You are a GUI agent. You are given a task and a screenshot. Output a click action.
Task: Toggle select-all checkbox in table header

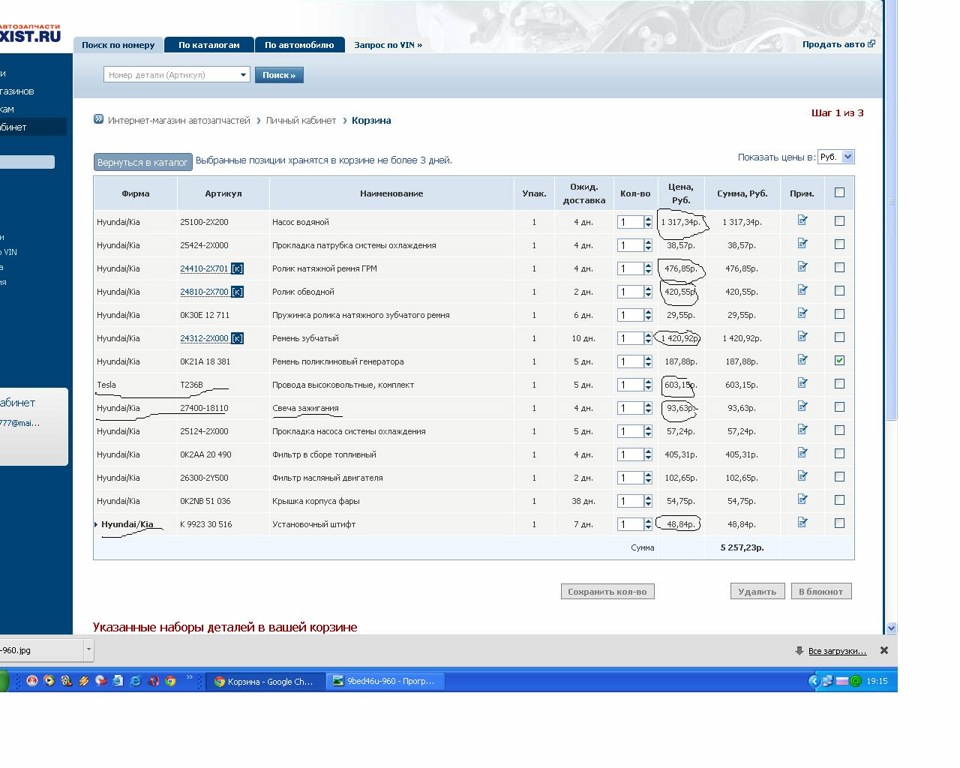(839, 192)
